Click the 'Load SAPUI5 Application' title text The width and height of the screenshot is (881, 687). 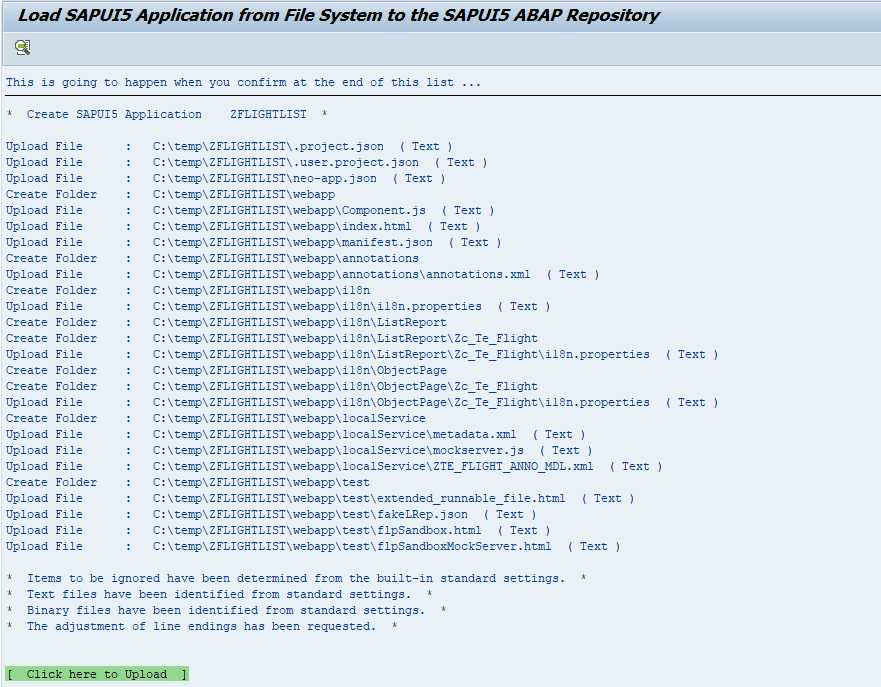[339, 15]
